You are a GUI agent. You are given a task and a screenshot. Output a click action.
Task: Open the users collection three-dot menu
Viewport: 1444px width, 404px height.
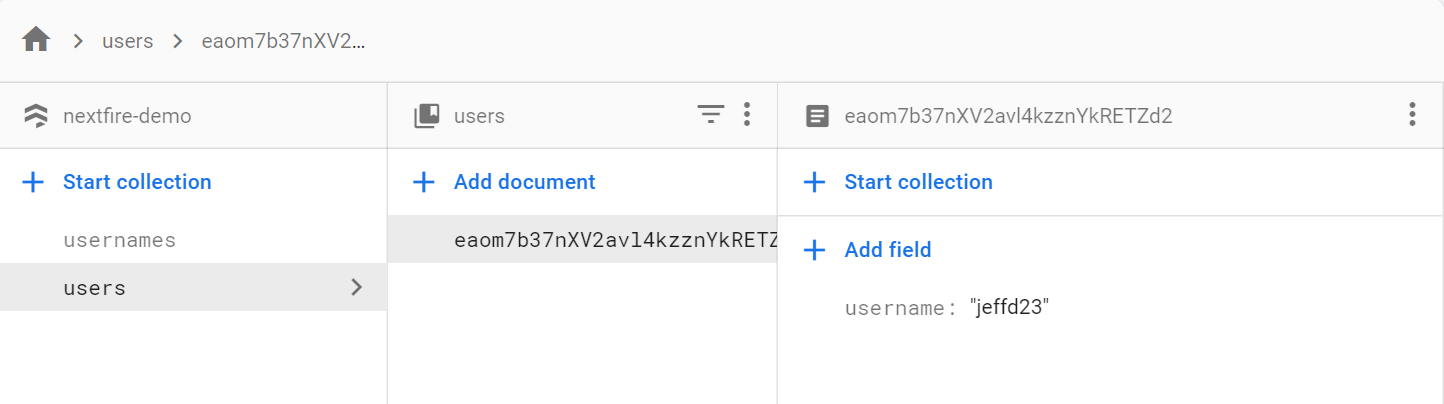pyautogui.click(x=746, y=115)
